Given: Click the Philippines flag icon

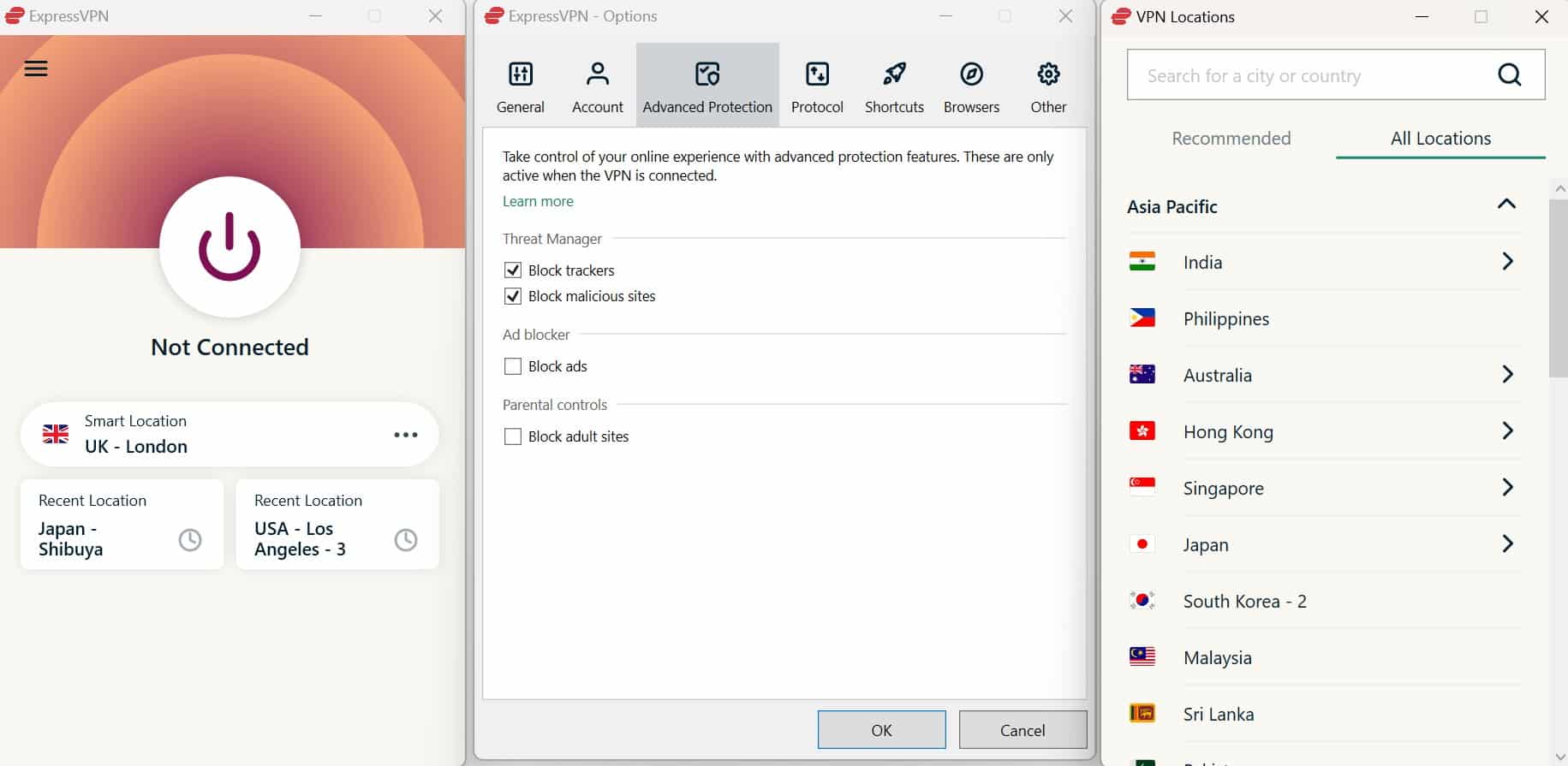Looking at the screenshot, I should [1142, 318].
